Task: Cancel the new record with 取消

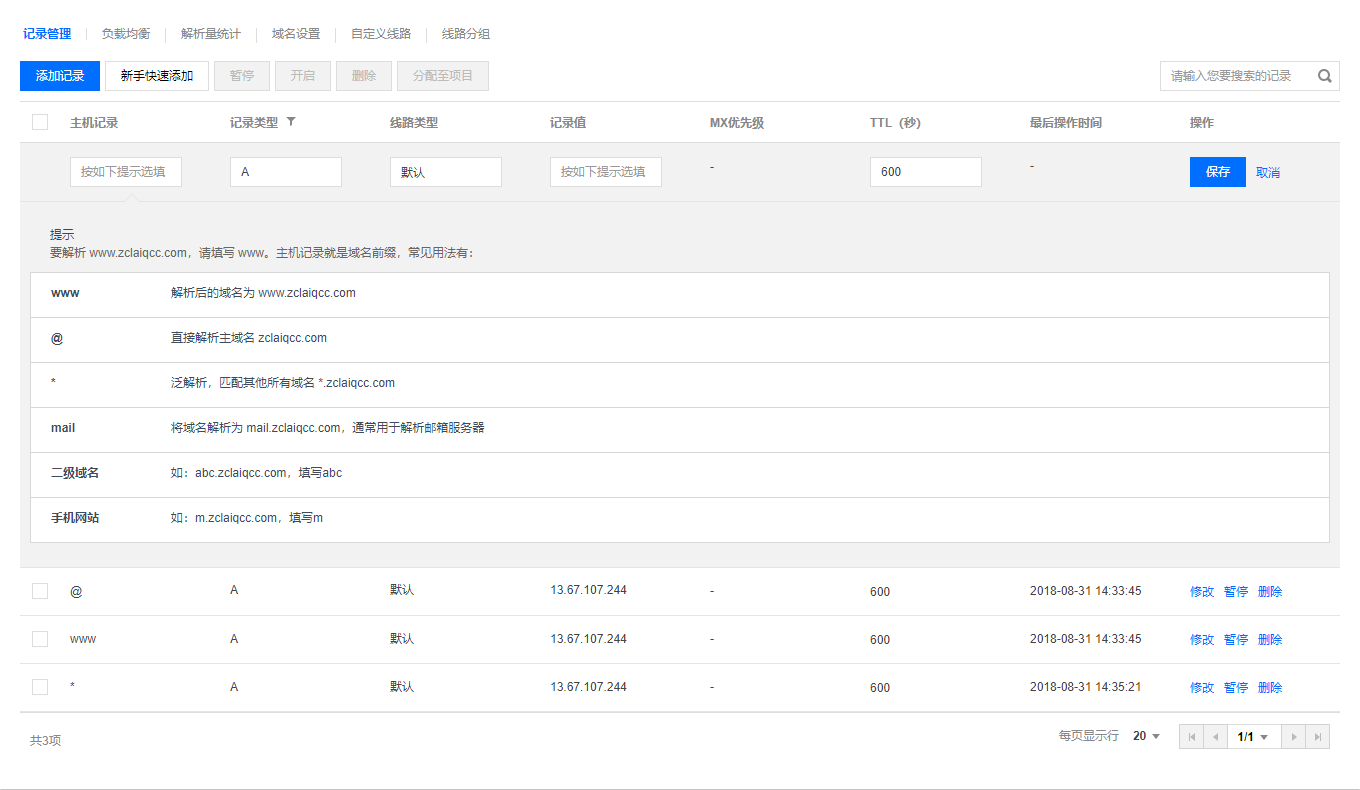Action: [1268, 172]
